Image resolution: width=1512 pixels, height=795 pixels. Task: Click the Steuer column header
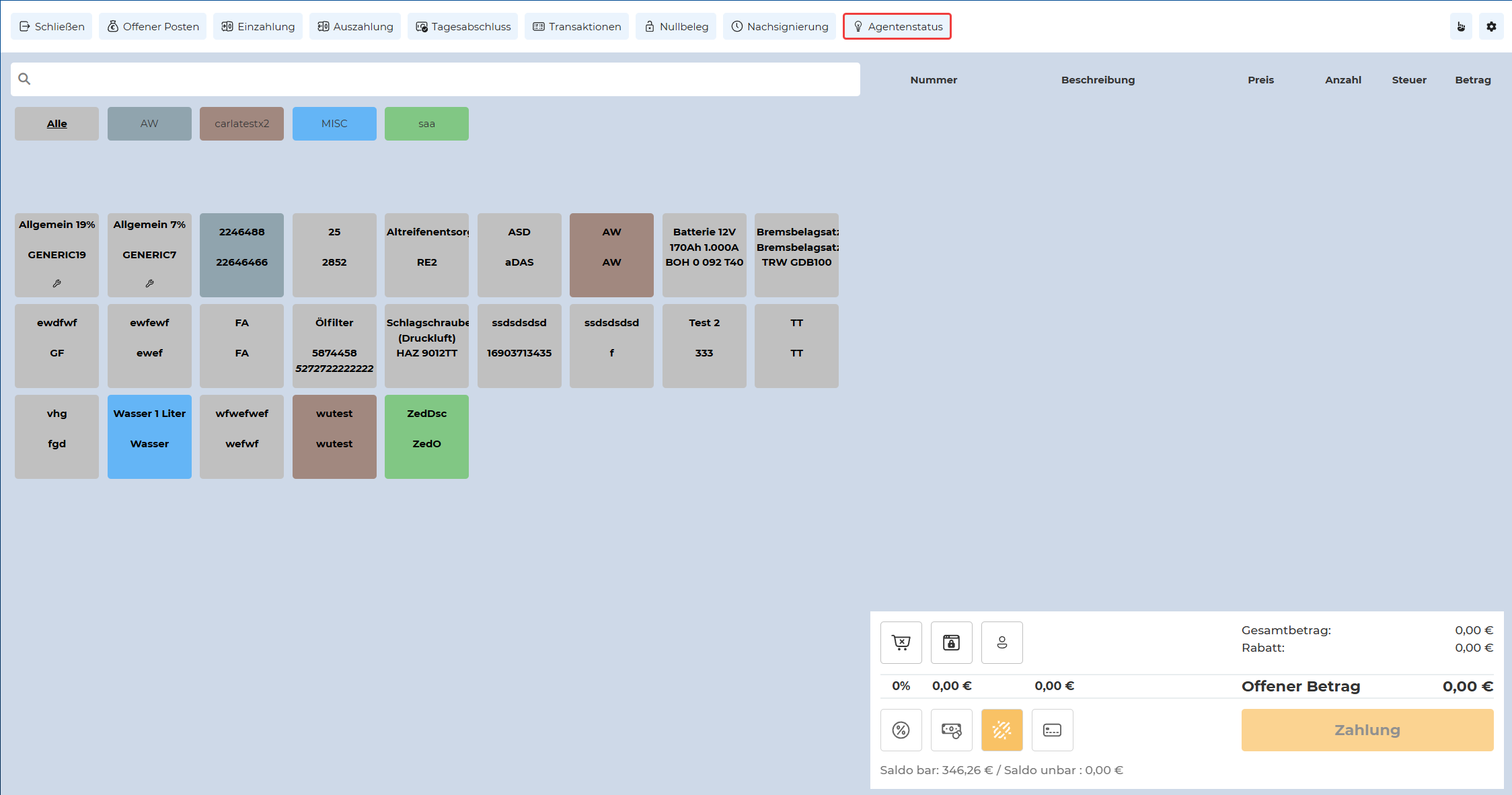tap(1409, 79)
